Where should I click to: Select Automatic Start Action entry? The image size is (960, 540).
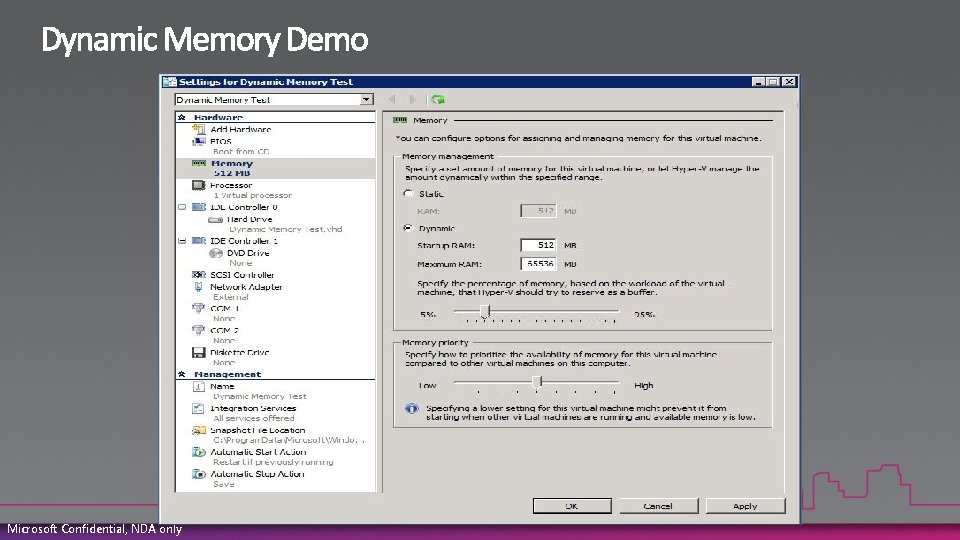[258, 452]
